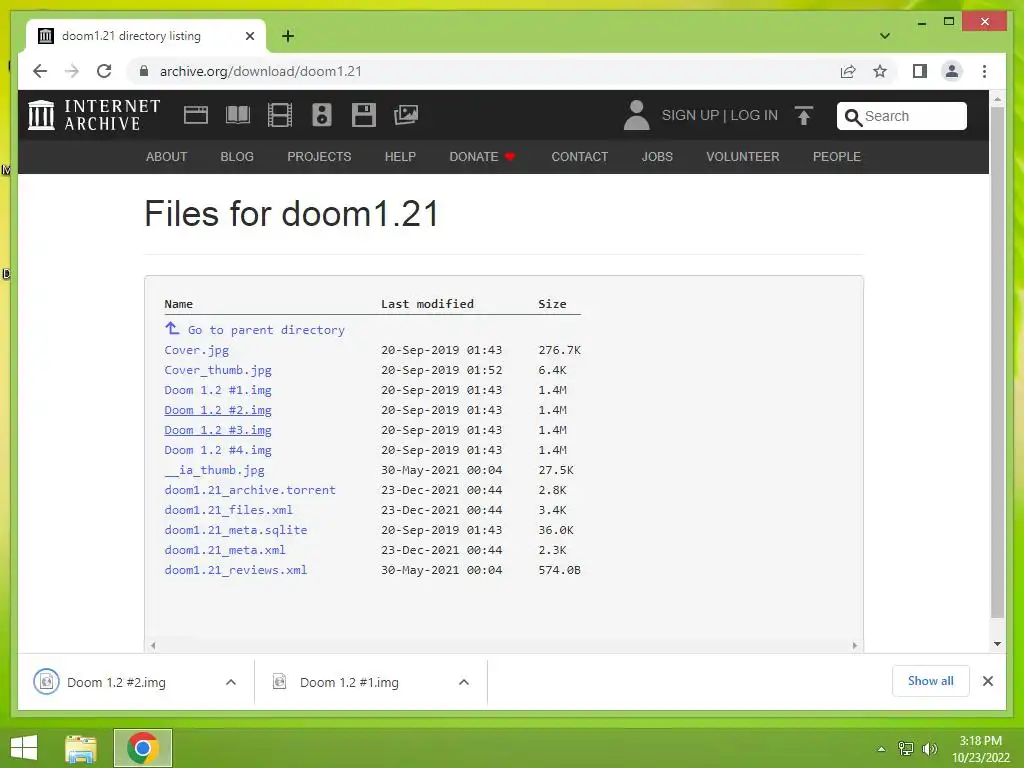
Task: Open the Software floppy-disk icon
Action: [x=364, y=115]
